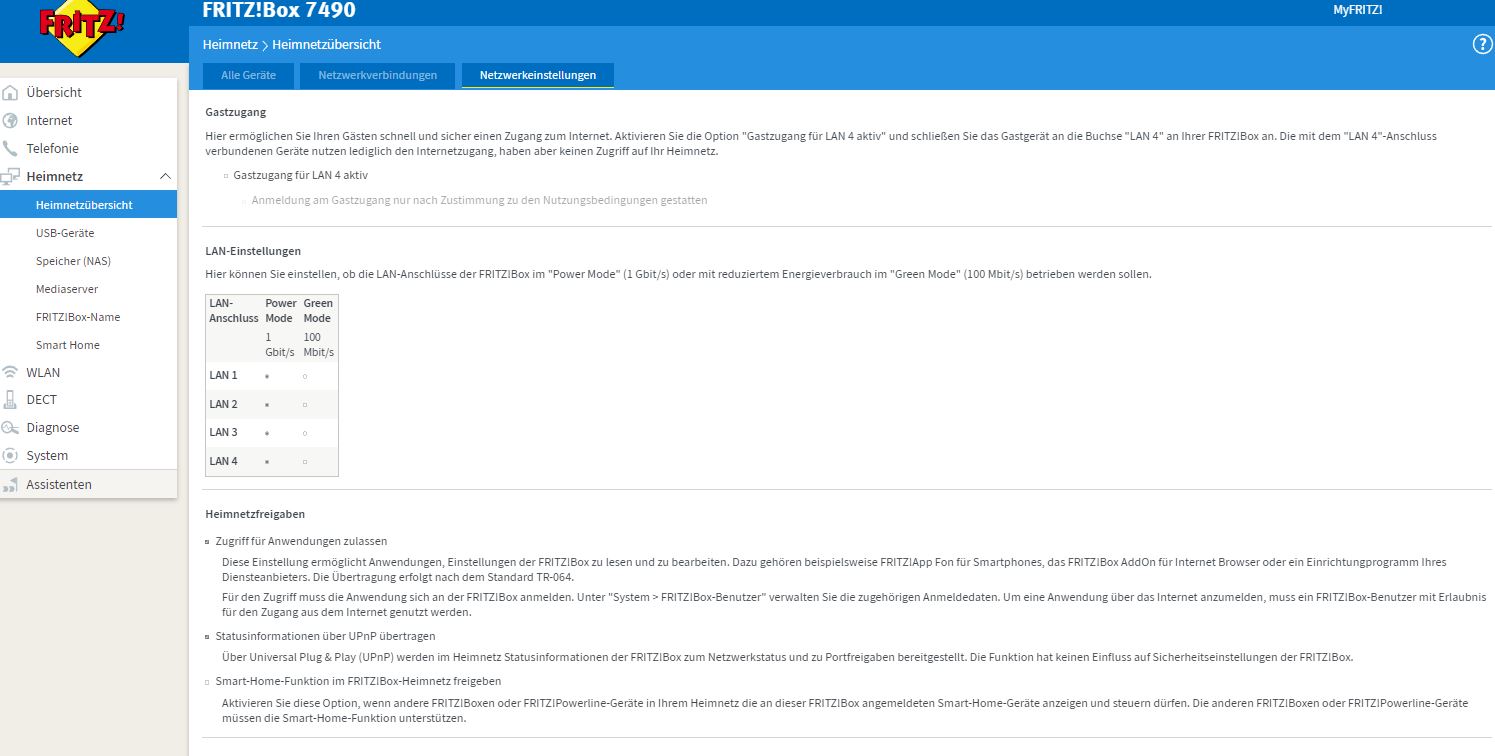Click the Heimnetzfreigaben section heading
Screen dimensions: 1495x756
point(255,514)
